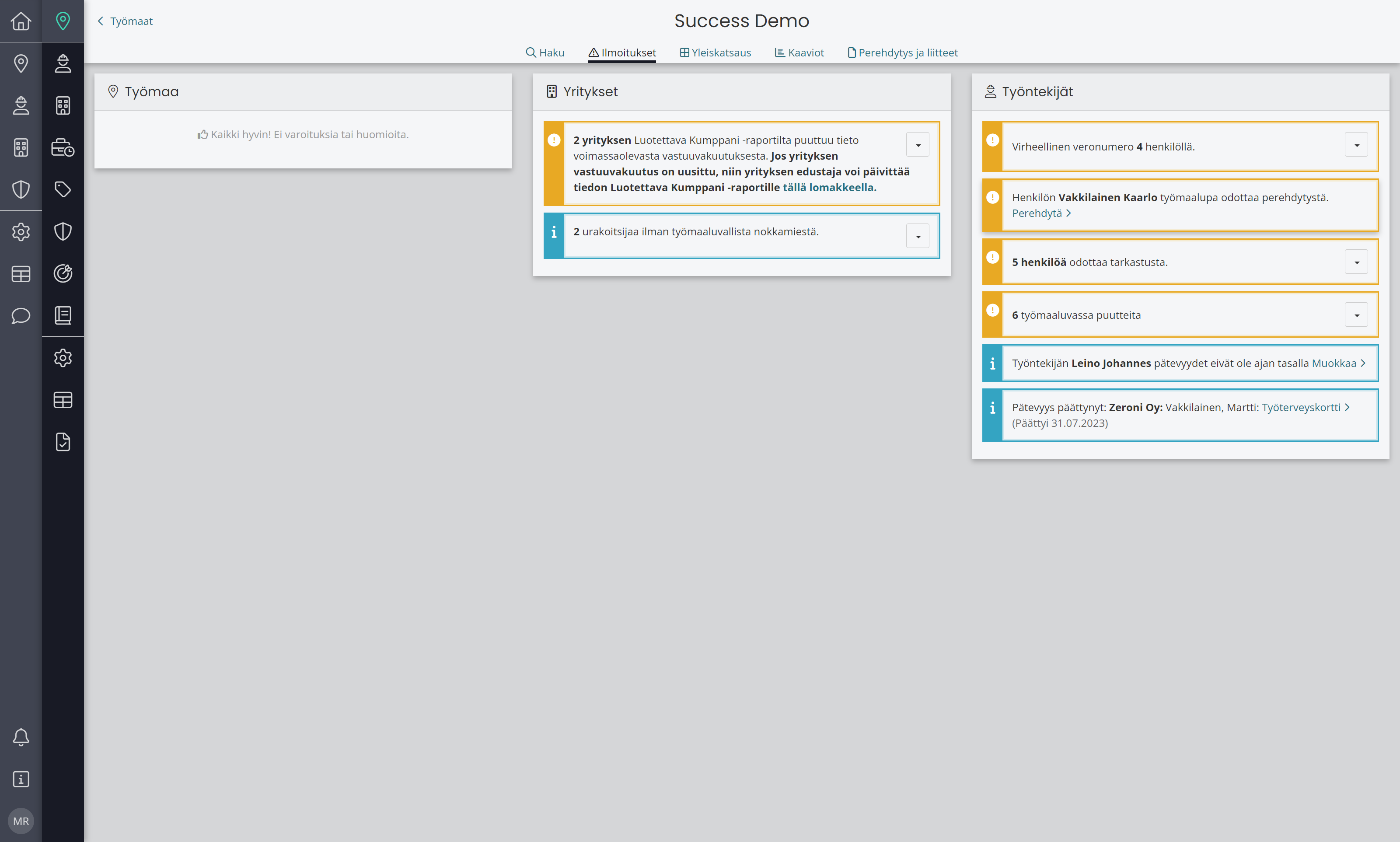Open the Perehdytys ja liitteet tab

click(902, 53)
